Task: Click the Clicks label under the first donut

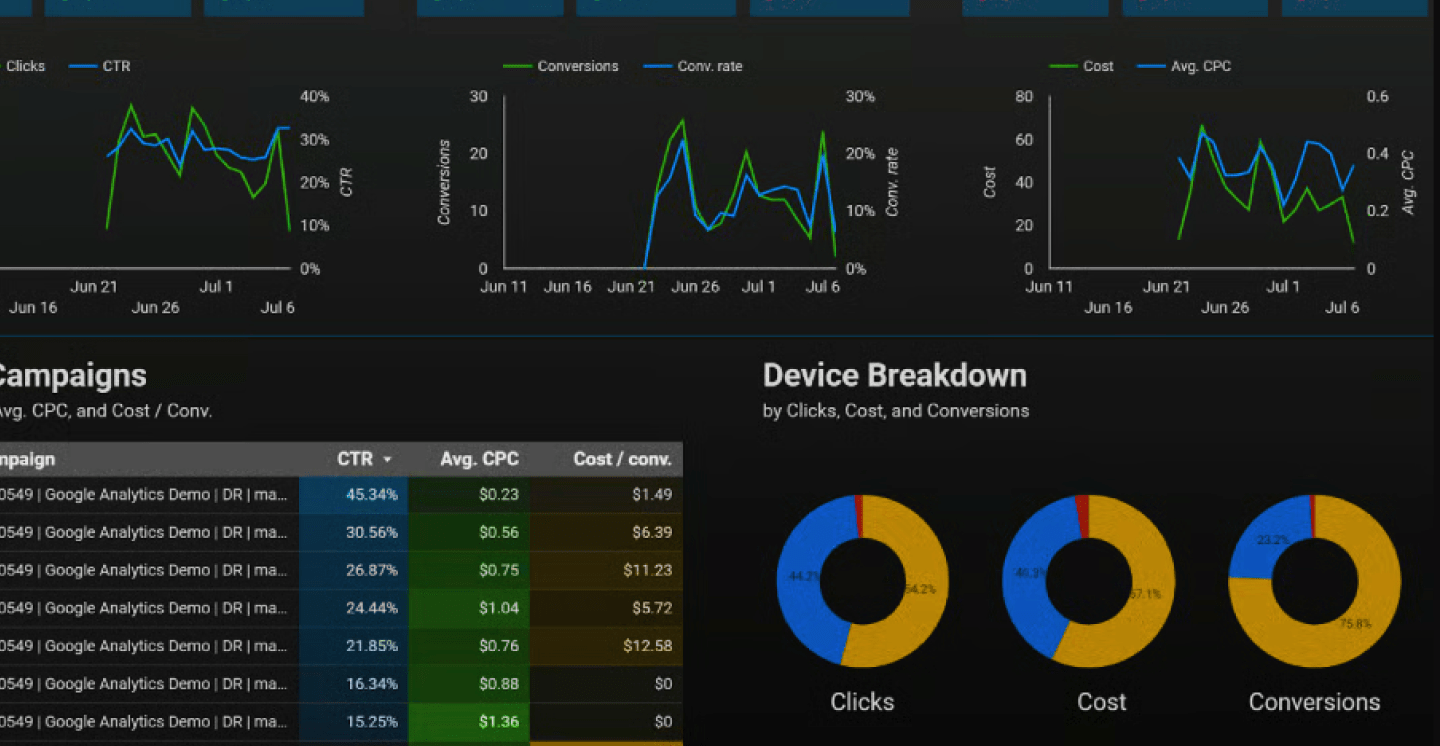Action: (x=862, y=701)
